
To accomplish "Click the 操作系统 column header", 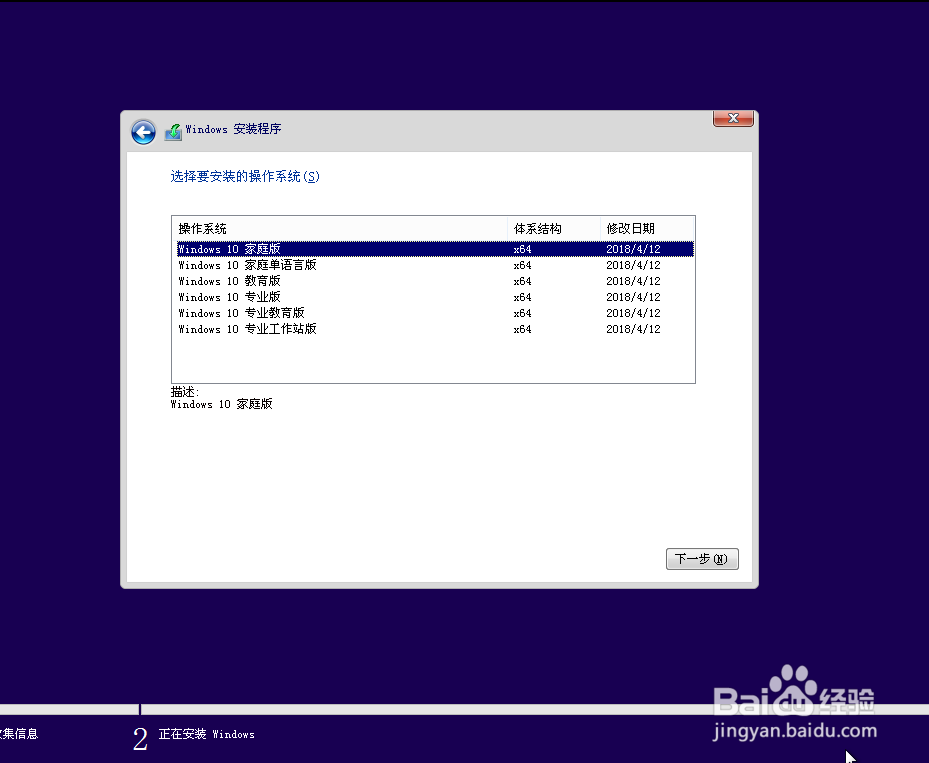I will coord(339,229).
